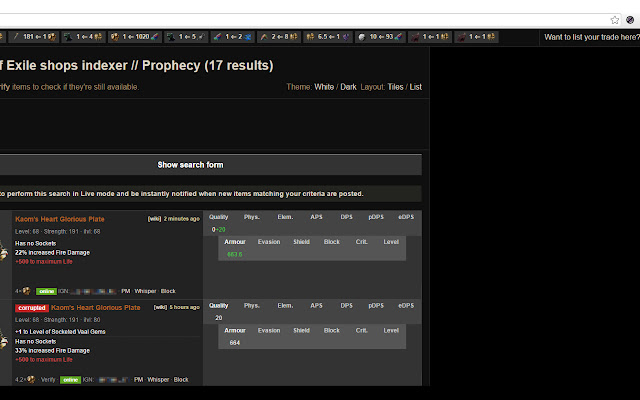Open the corrupted Kaom's Heart Glorious Plate listing

pos(96,308)
